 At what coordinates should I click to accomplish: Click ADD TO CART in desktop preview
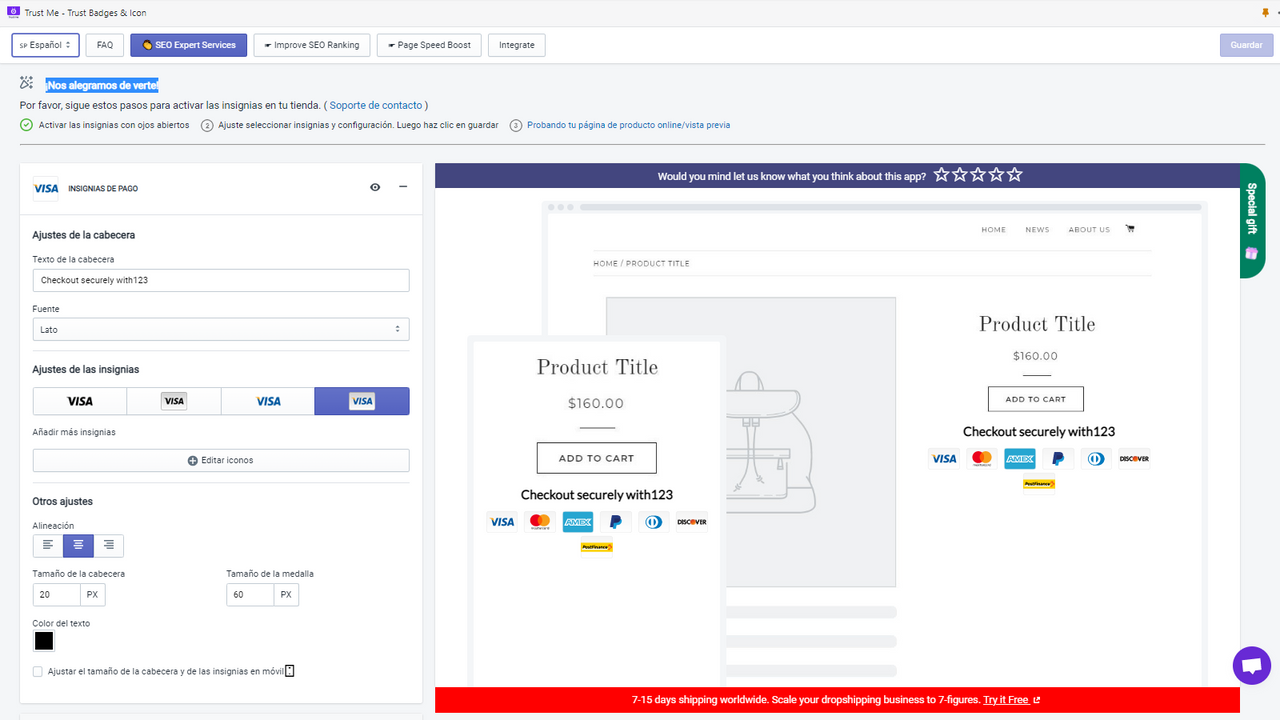pos(1036,399)
